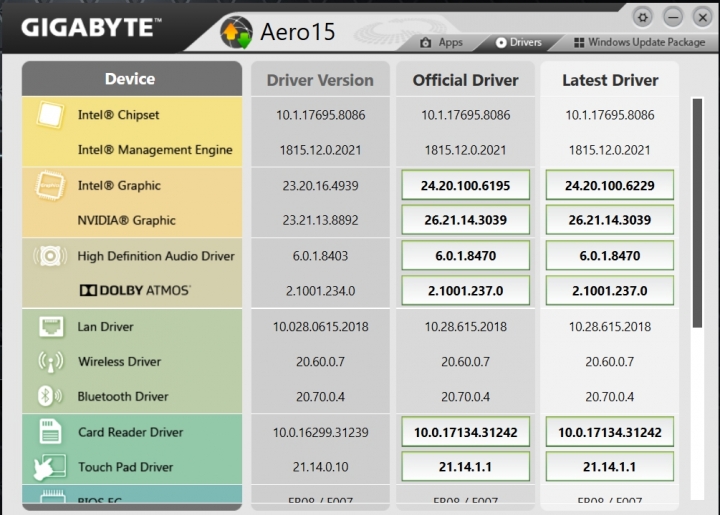
Task: Click the vertical scrollbar on the driver list
Action: 697,212
